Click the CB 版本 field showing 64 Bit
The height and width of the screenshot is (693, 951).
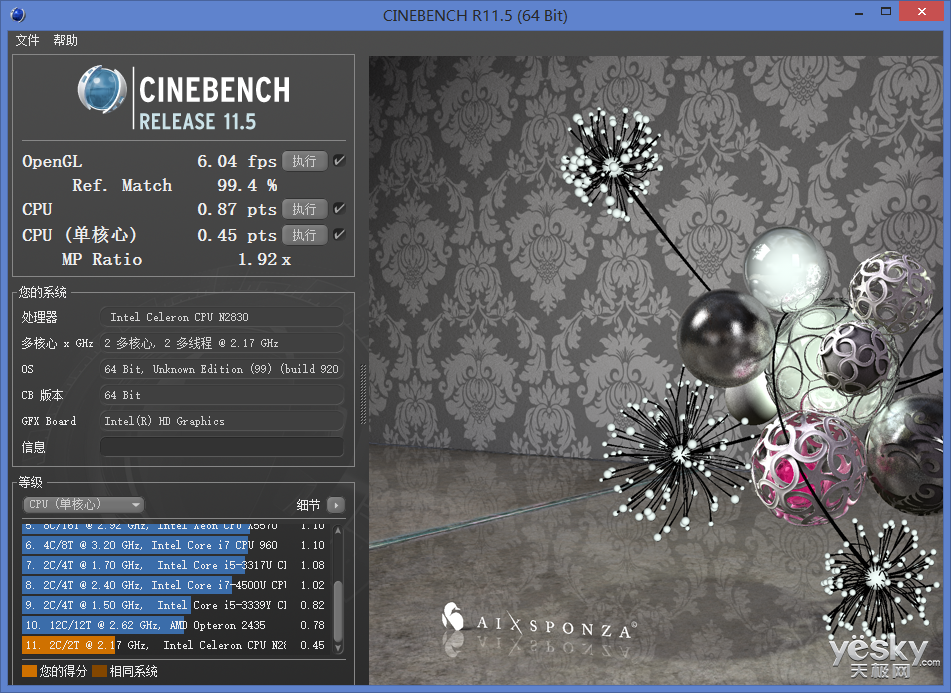point(222,395)
